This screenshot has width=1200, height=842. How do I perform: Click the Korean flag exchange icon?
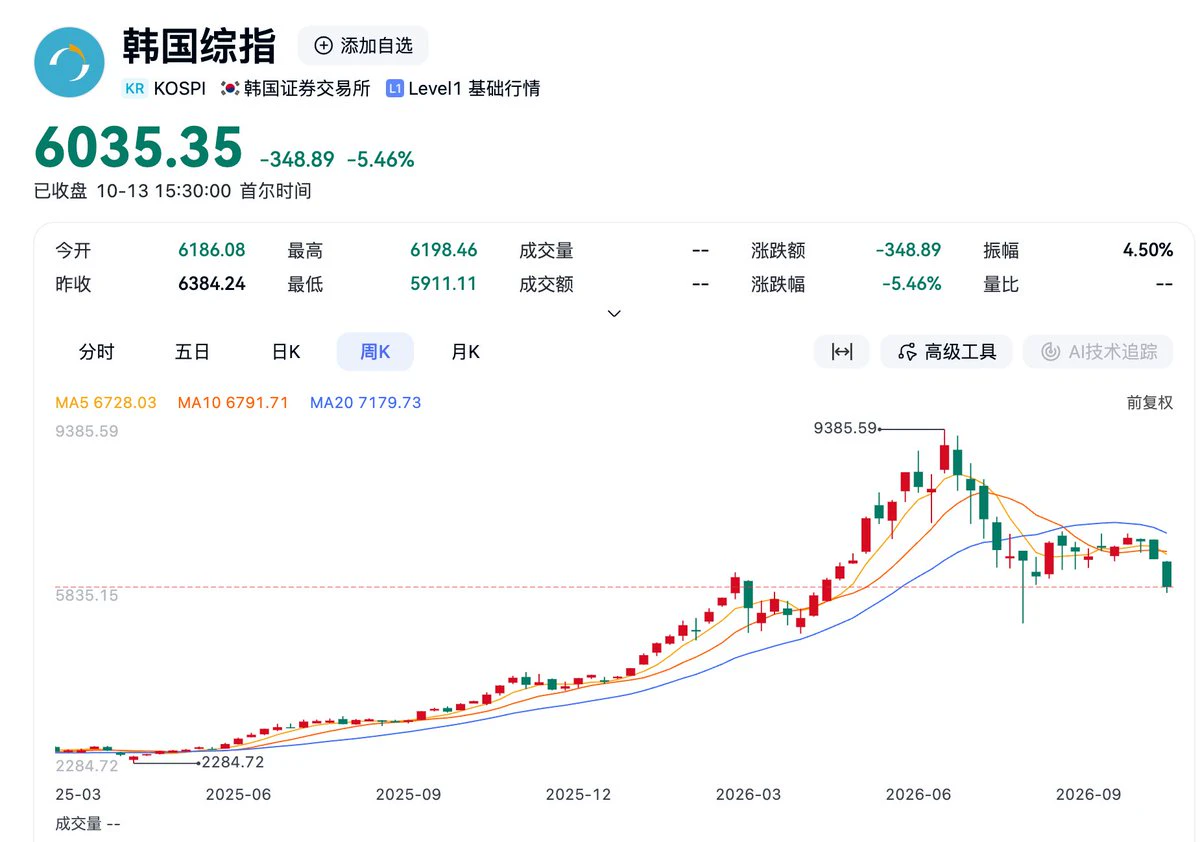(x=230, y=88)
